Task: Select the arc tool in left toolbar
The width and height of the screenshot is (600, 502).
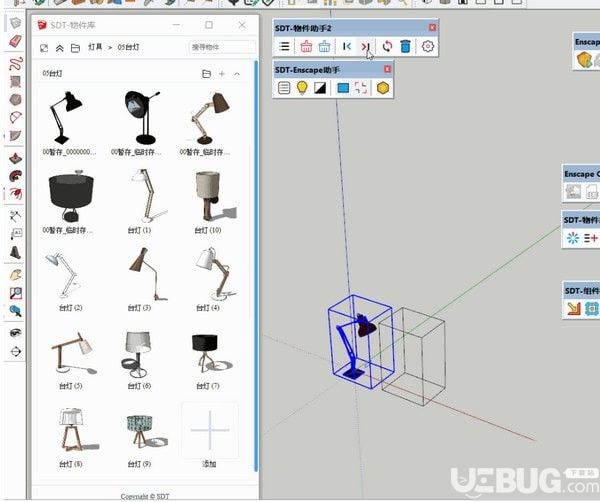Action: pos(15,117)
